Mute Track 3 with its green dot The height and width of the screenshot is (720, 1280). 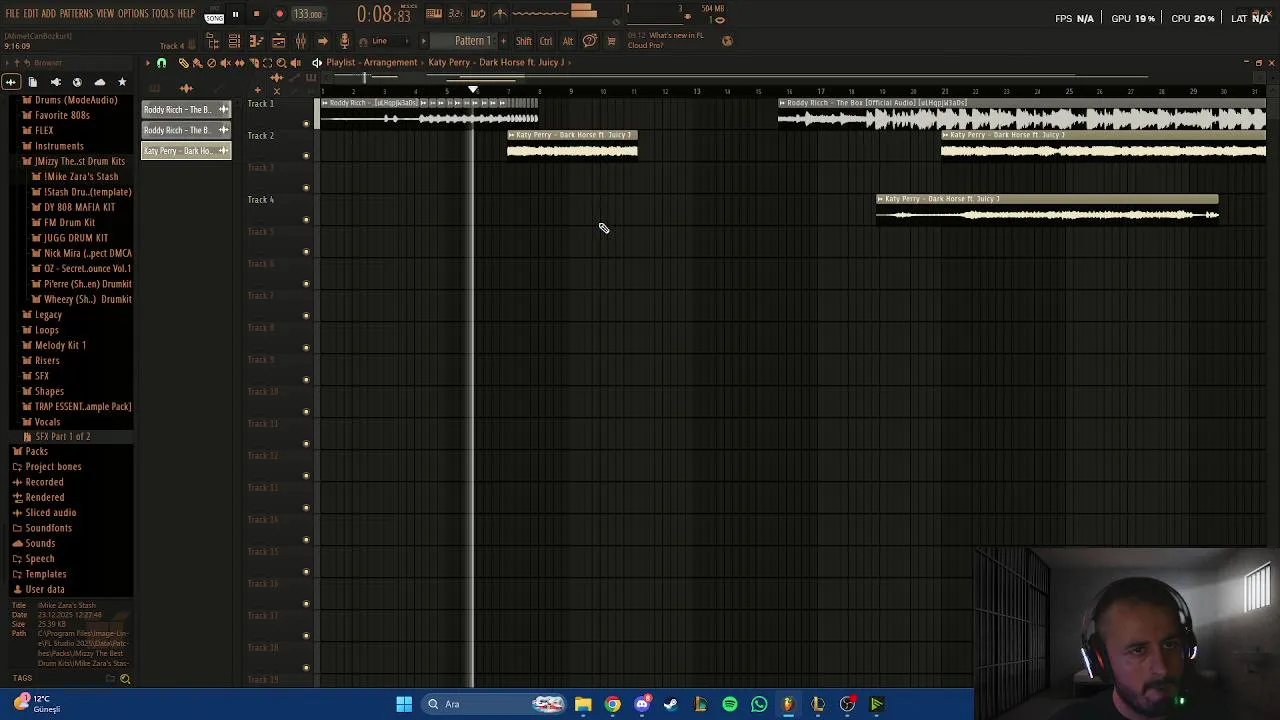click(306, 187)
